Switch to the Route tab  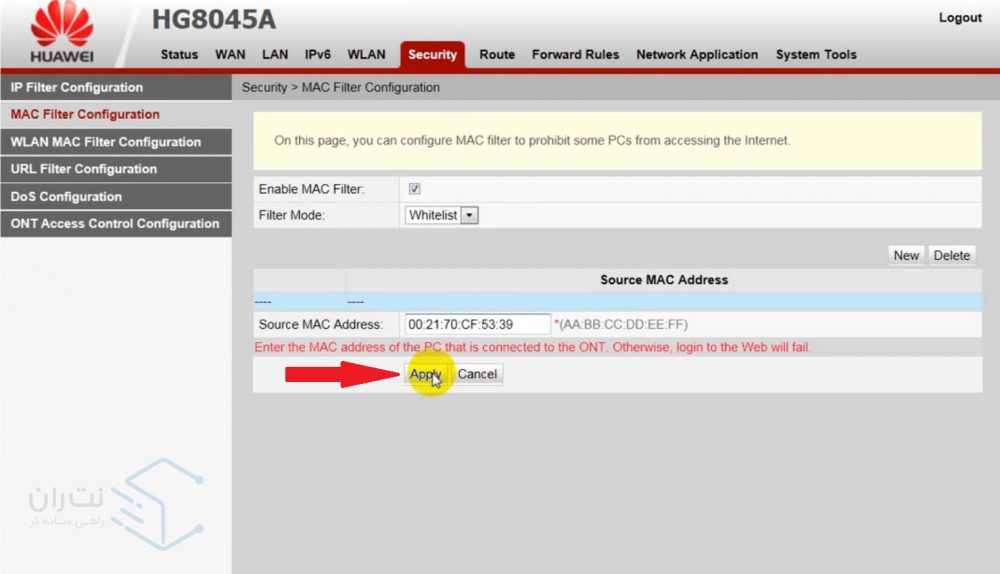point(497,55)
